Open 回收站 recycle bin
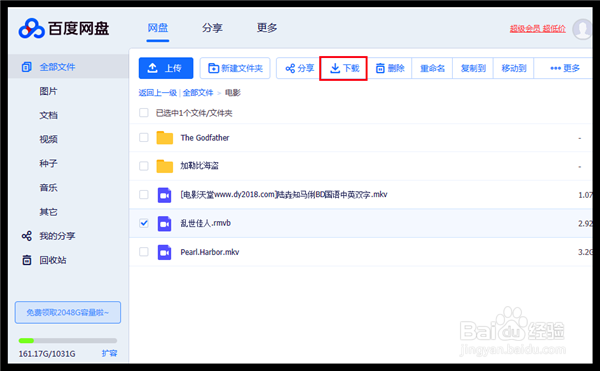This screenshot has height=371, width=600. click(x=53, y=260)
